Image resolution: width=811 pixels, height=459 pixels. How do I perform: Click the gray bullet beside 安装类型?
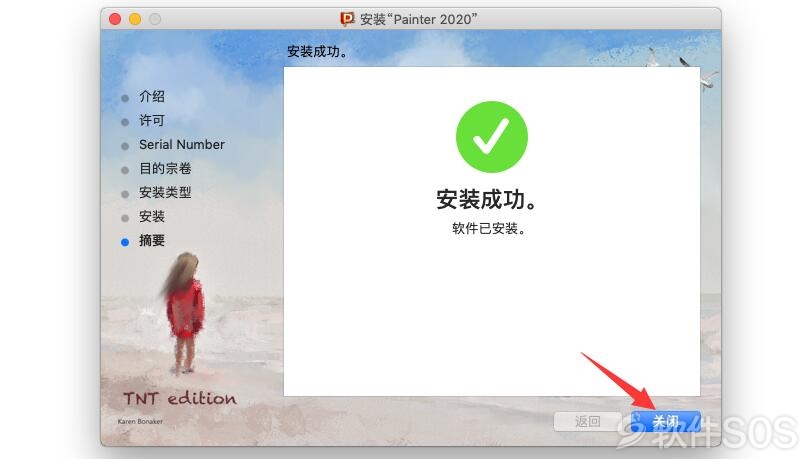tap(125, 194)
